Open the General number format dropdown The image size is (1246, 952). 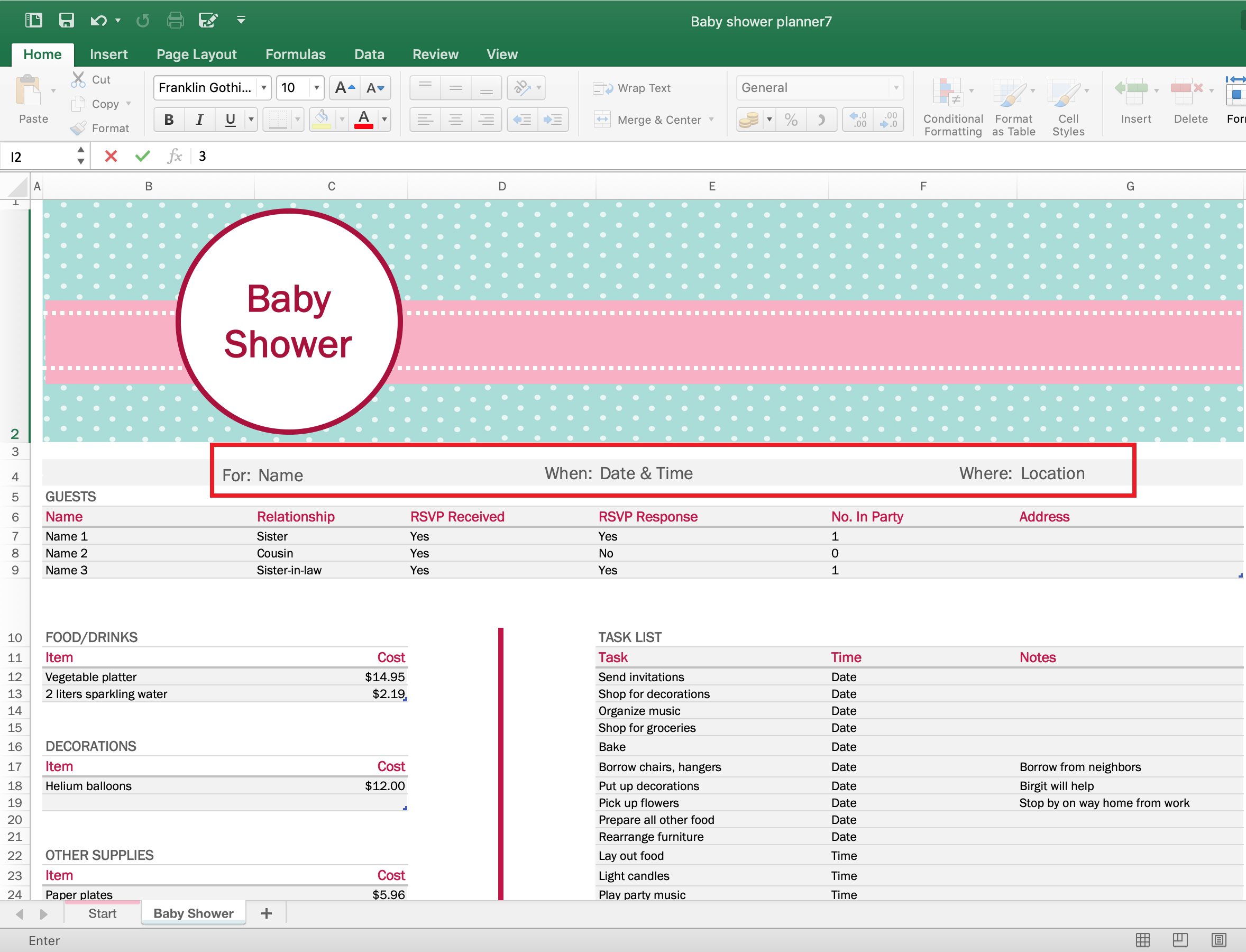(x=895, y=88)
